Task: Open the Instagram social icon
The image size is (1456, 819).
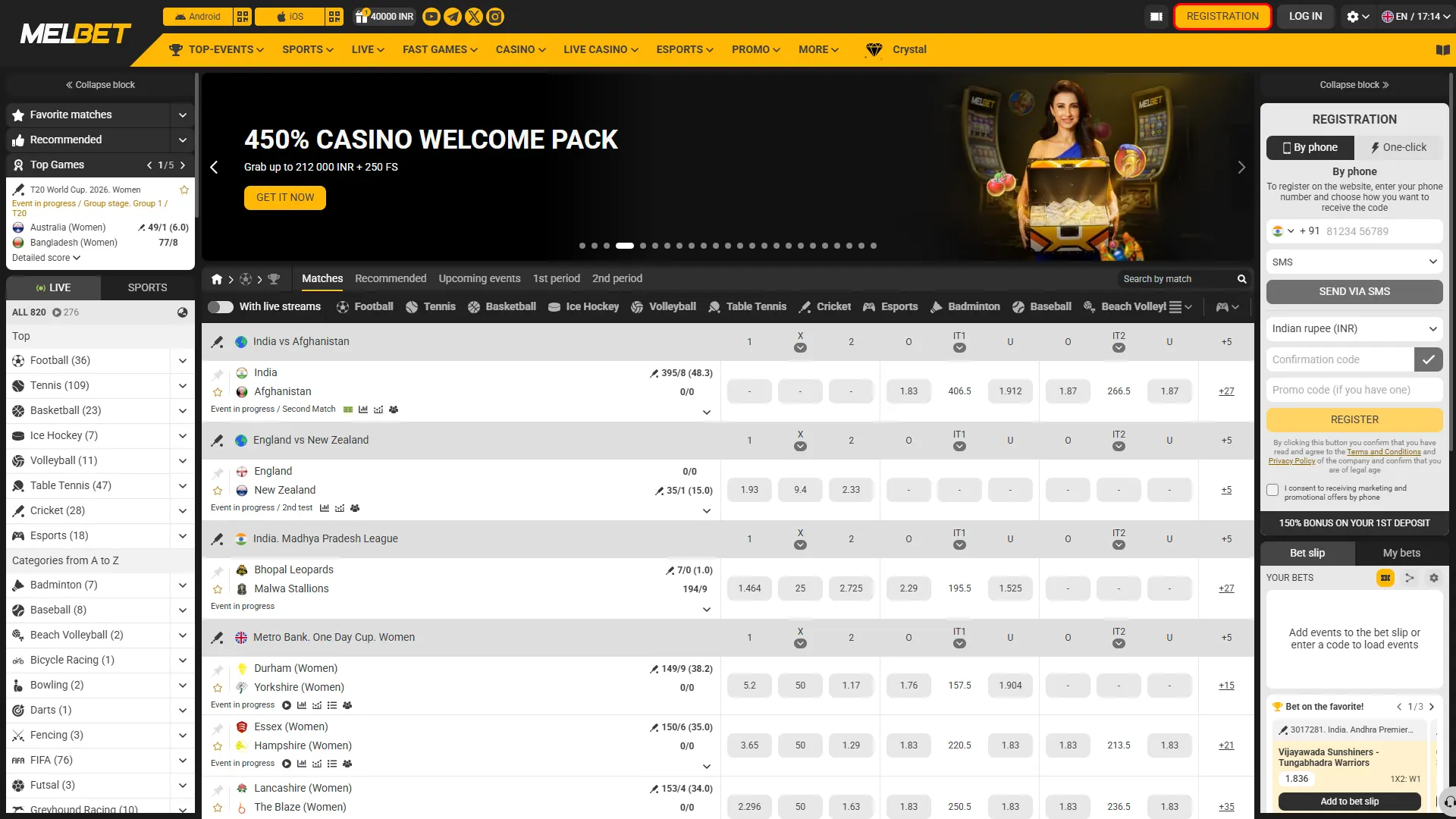Action: click(495, 17)
